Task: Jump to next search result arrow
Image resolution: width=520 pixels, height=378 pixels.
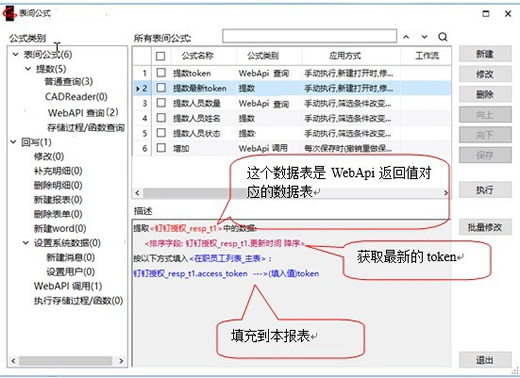Action: coord(424,37)
